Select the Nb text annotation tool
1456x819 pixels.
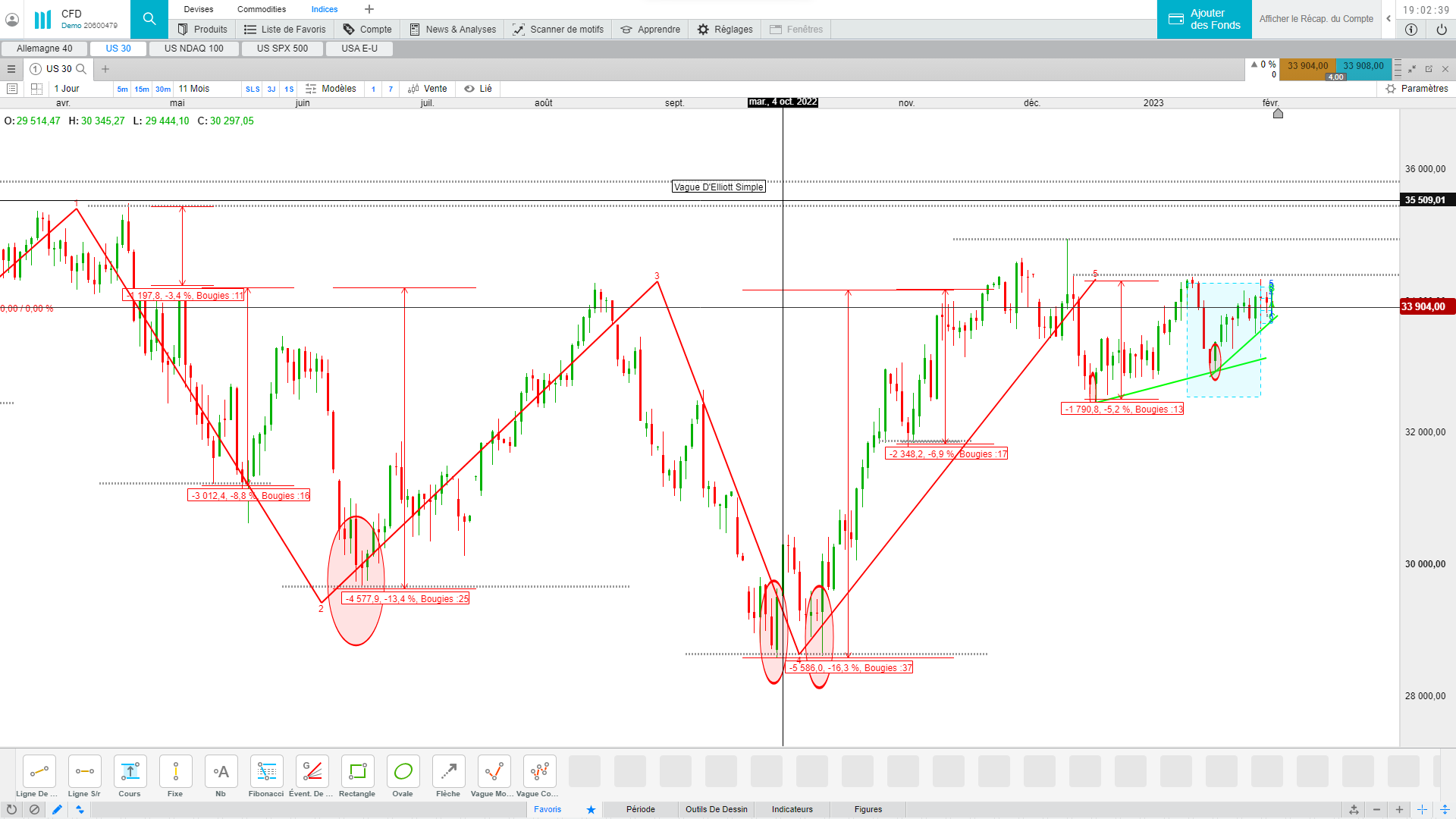pos(221,772)
